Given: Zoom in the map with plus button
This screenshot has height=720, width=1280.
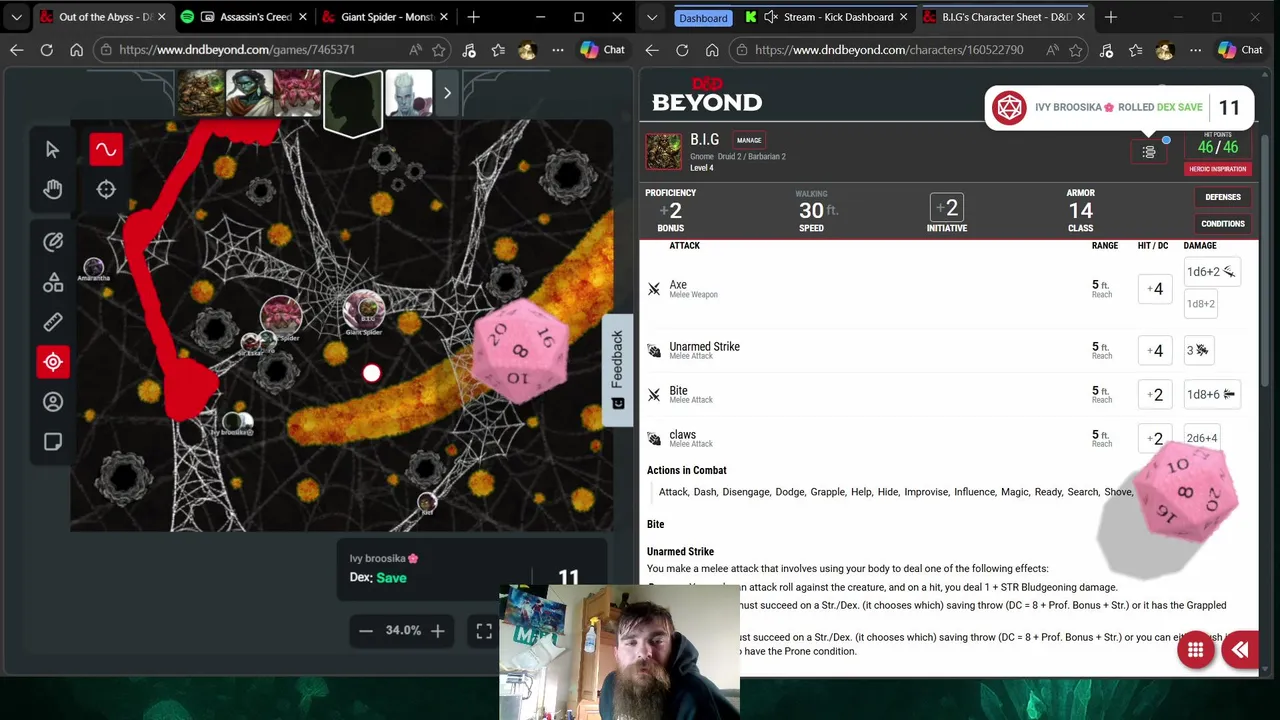Looking at the screenshot, I should 437,631.
